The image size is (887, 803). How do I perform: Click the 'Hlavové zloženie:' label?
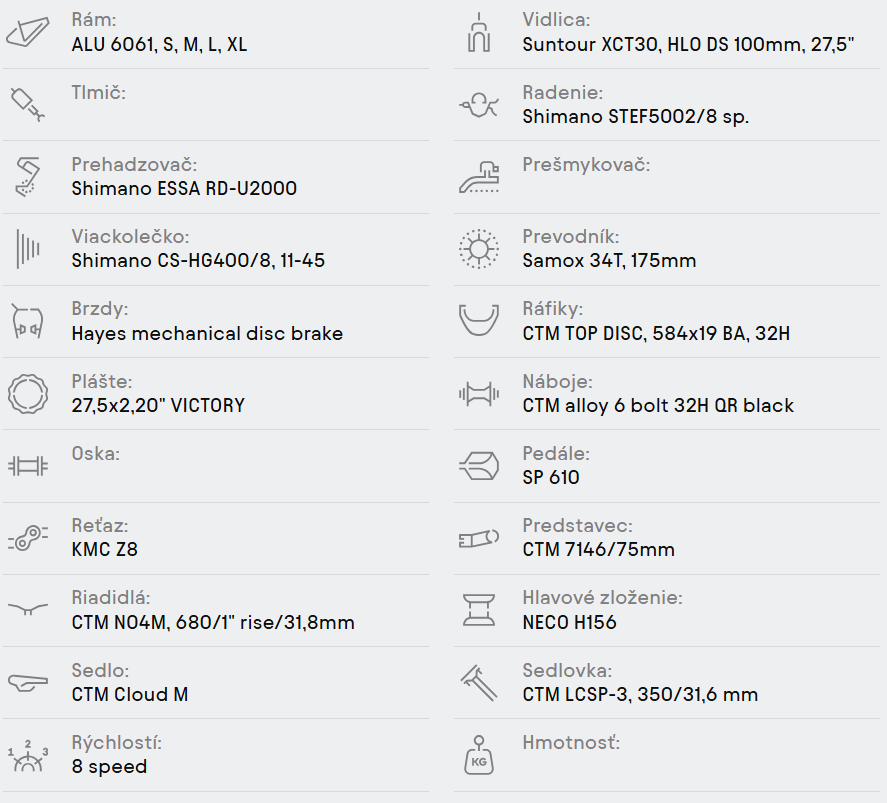click(602, 598)
